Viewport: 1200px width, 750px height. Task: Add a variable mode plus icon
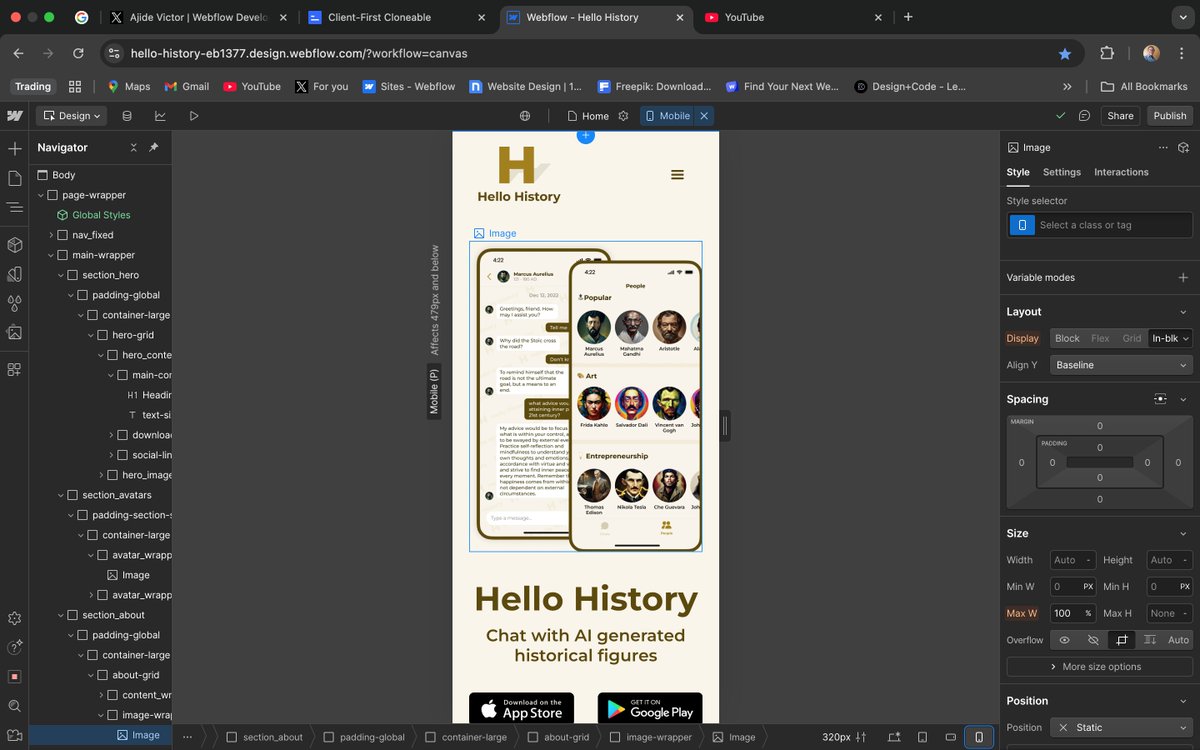pyautogui.click(x=1183, y=278)
